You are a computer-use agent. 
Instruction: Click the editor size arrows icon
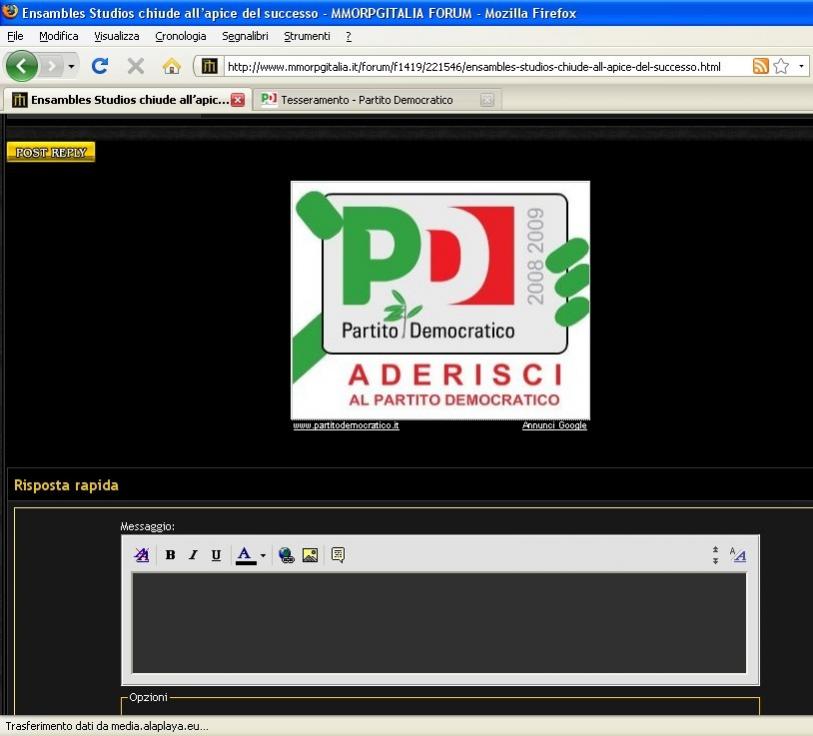coord(716,555)
